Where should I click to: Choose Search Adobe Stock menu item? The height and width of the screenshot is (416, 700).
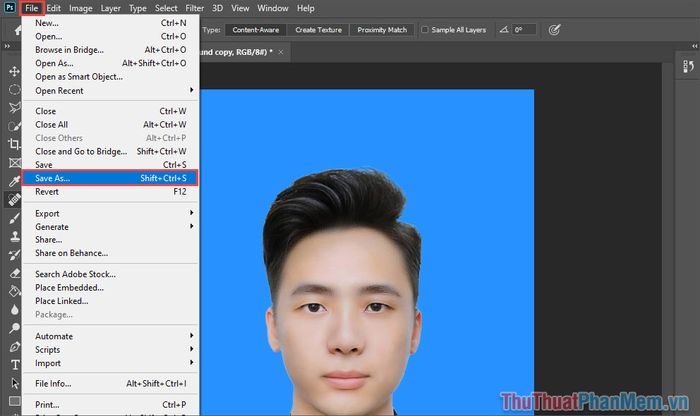[111, 274]
